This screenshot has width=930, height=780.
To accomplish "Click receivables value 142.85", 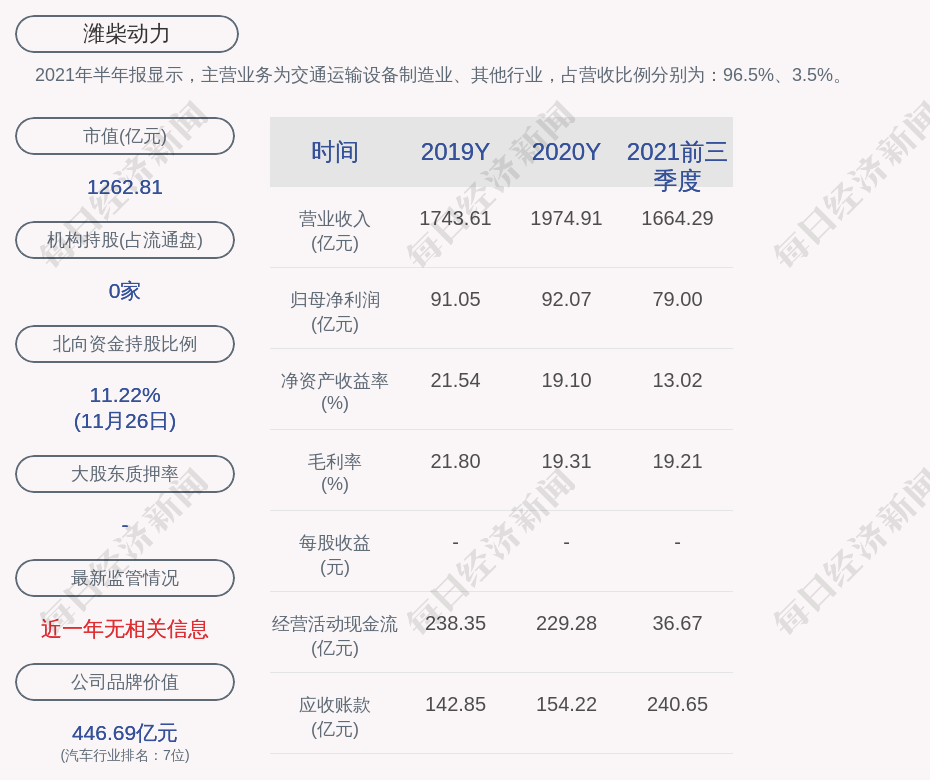I will pyautogui.click(x=455, y=705).
